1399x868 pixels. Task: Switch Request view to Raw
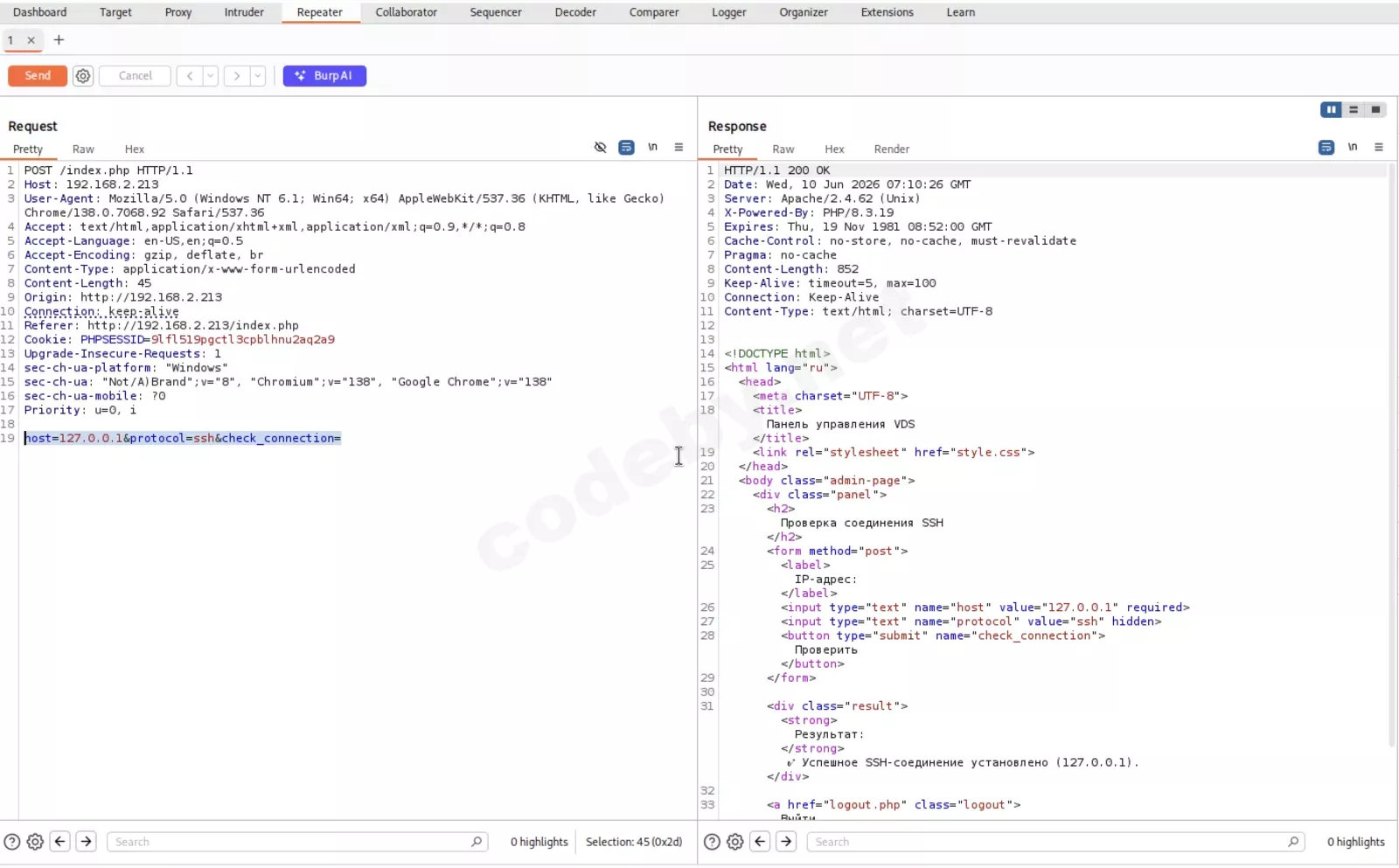coord(83,149)
